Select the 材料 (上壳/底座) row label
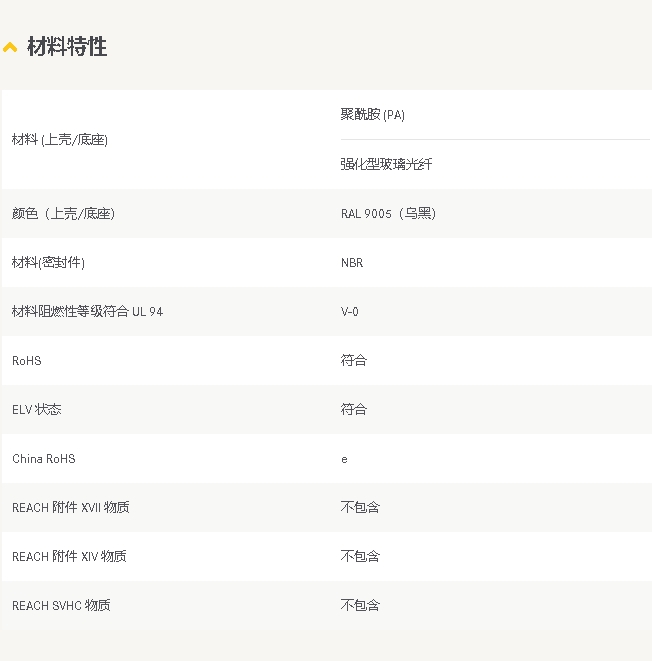This screenshot has height=661, width=652. [60, 140]
